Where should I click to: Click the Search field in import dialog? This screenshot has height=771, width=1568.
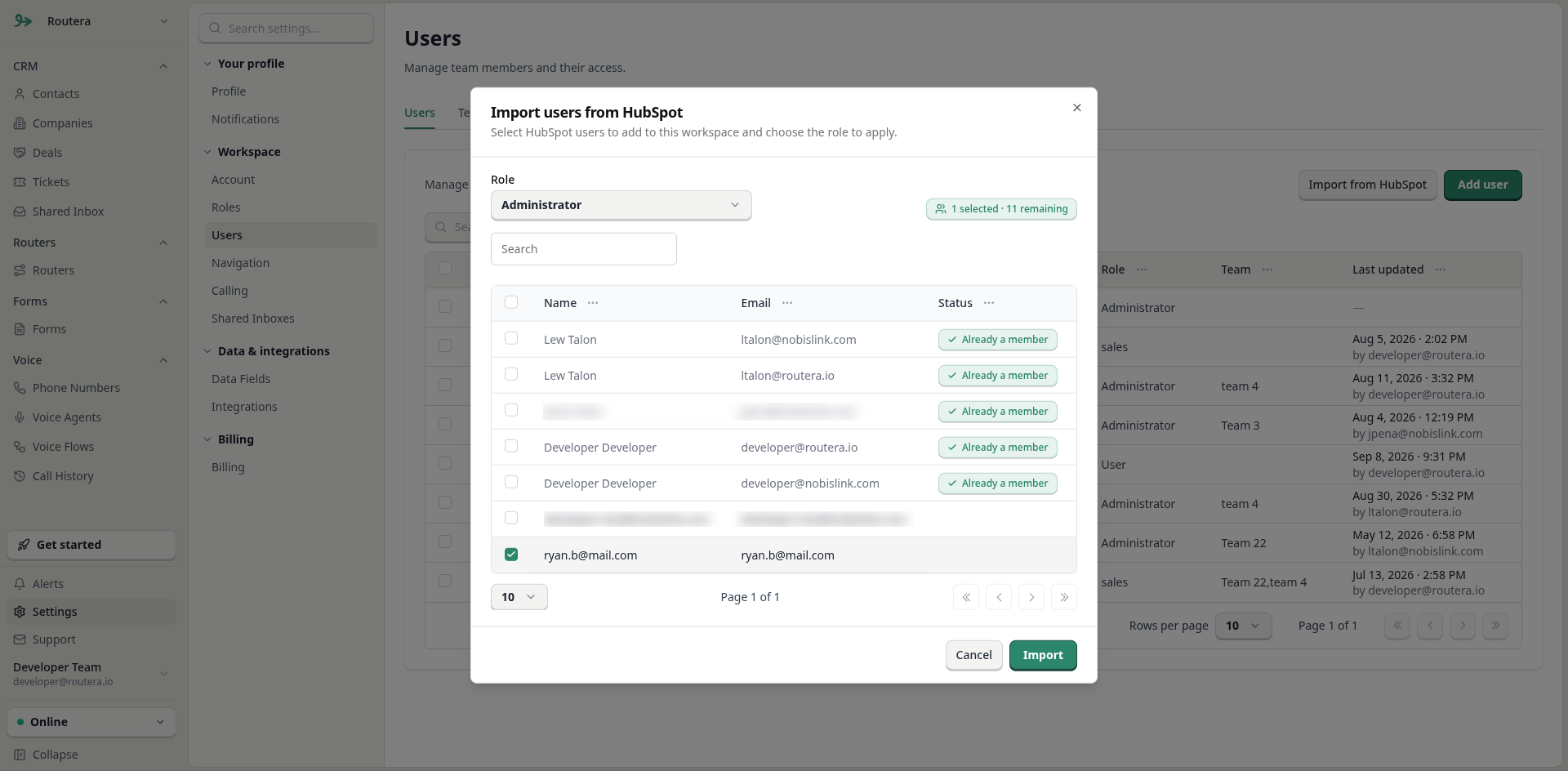(x=584, y=249)
